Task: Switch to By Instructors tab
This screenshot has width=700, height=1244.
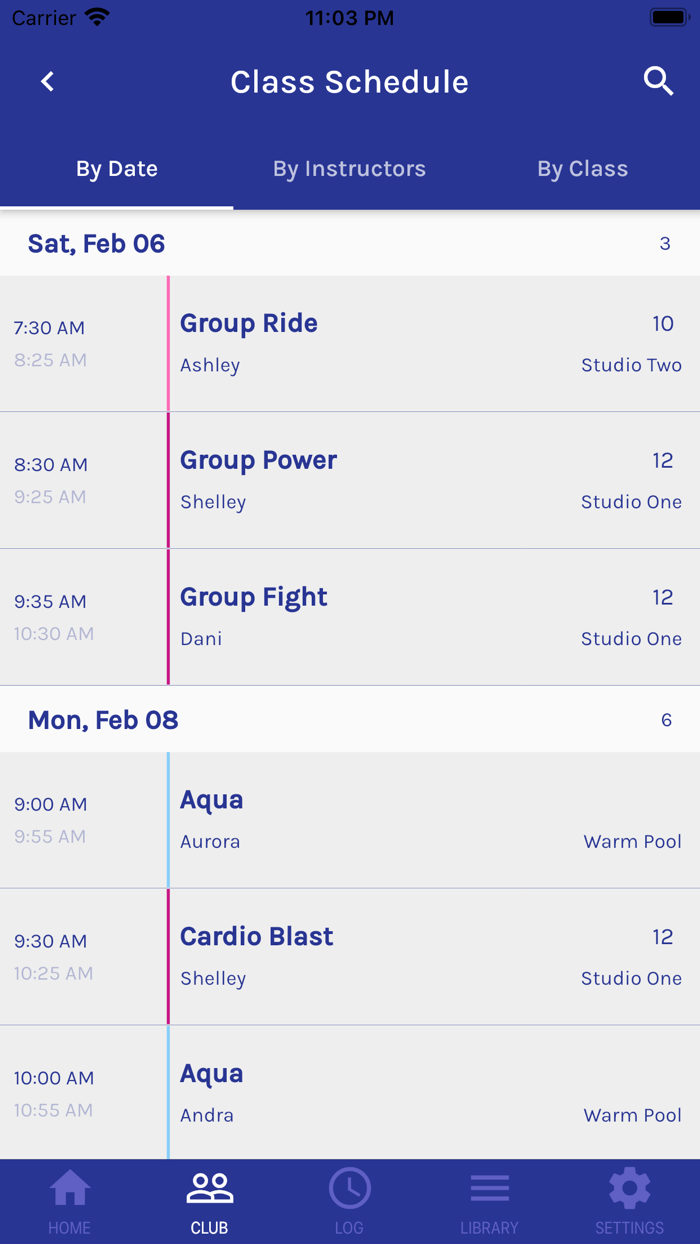Action: [349, 169]
